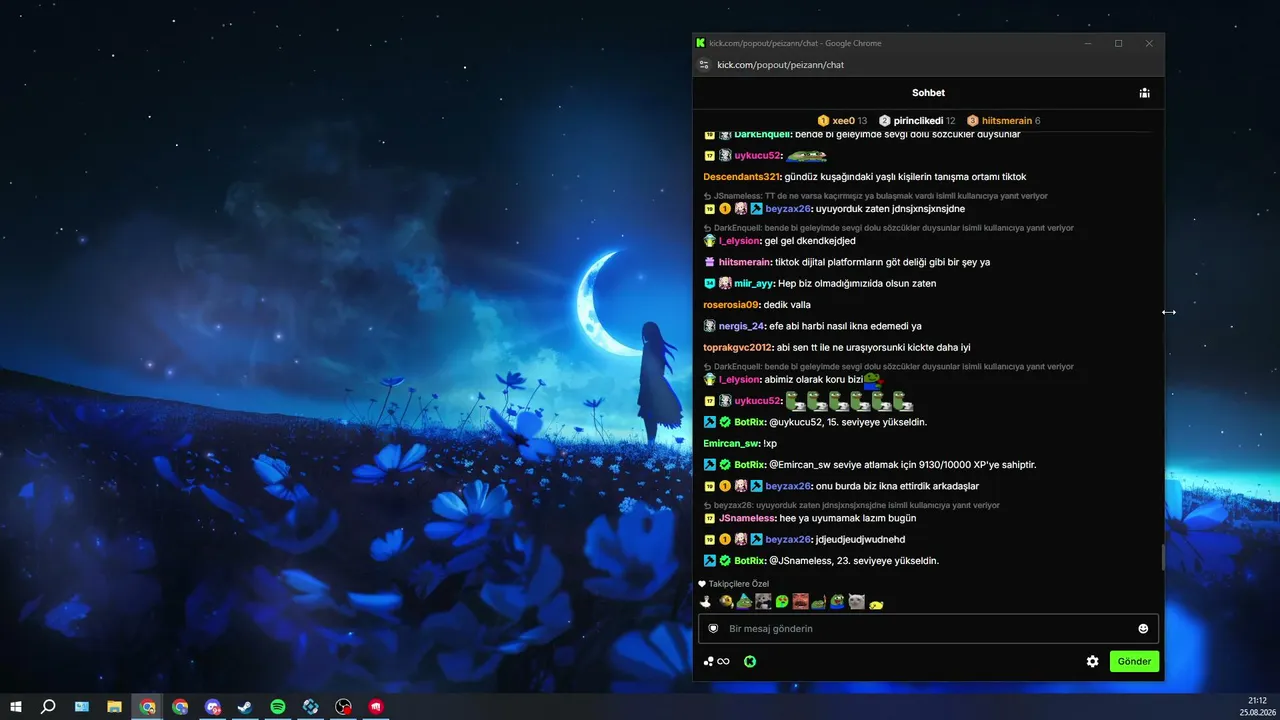Viewport: 1280px width, 720px height.
Task: Click the green Kick logo icon below message box
Action: coord(749,661)
